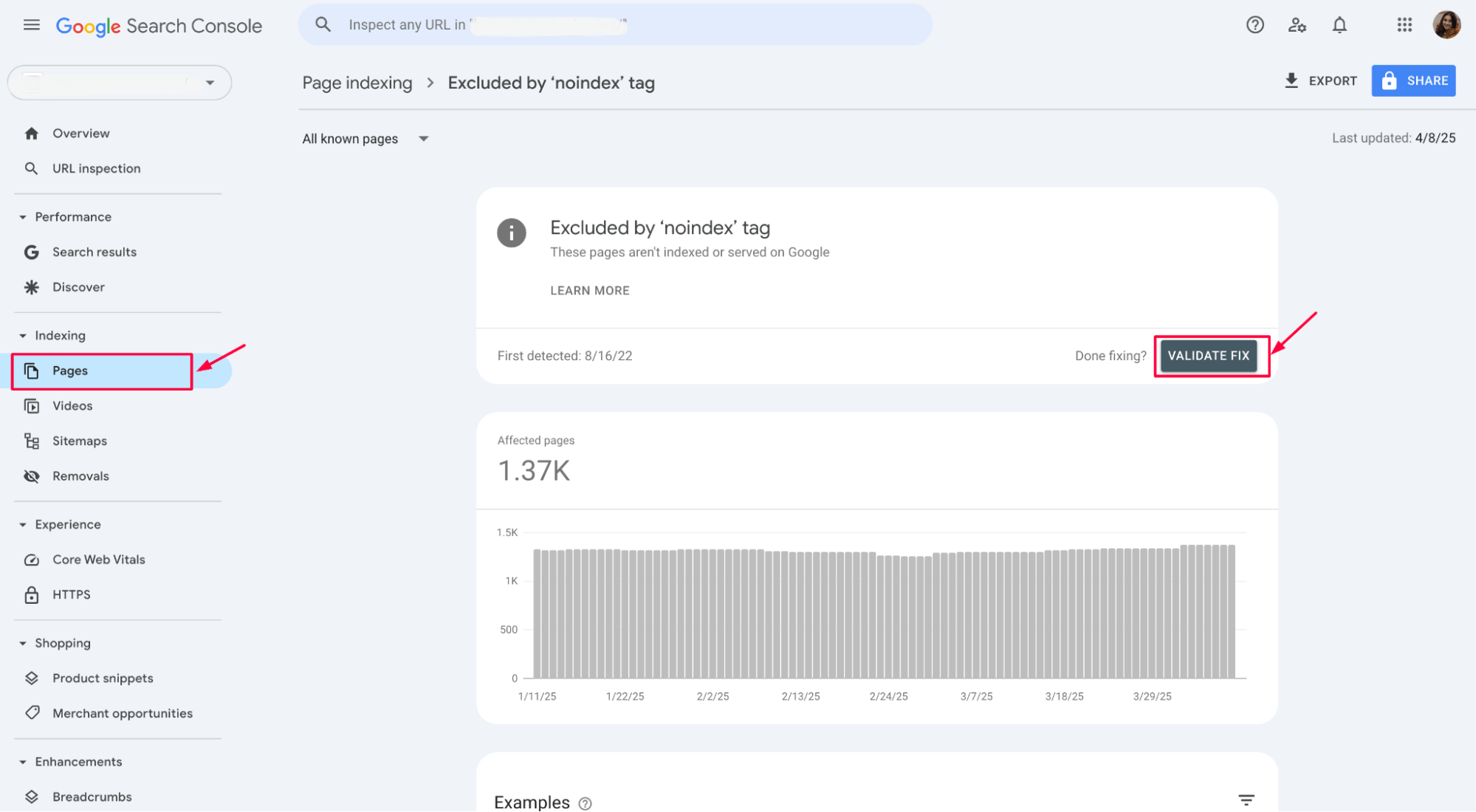
Task: Click the Breadcrumbs layers icon
Action: (31, 797)
